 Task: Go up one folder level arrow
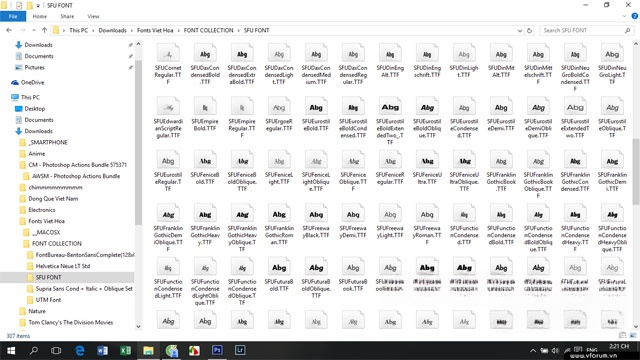coord(44,30)
